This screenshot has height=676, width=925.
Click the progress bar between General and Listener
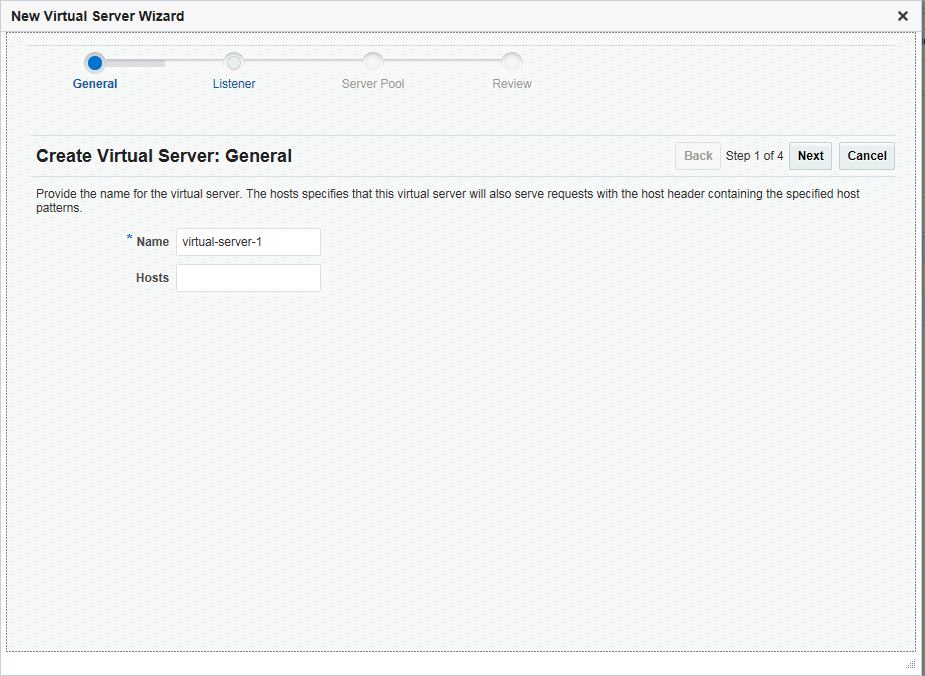(x=165, y=63)
